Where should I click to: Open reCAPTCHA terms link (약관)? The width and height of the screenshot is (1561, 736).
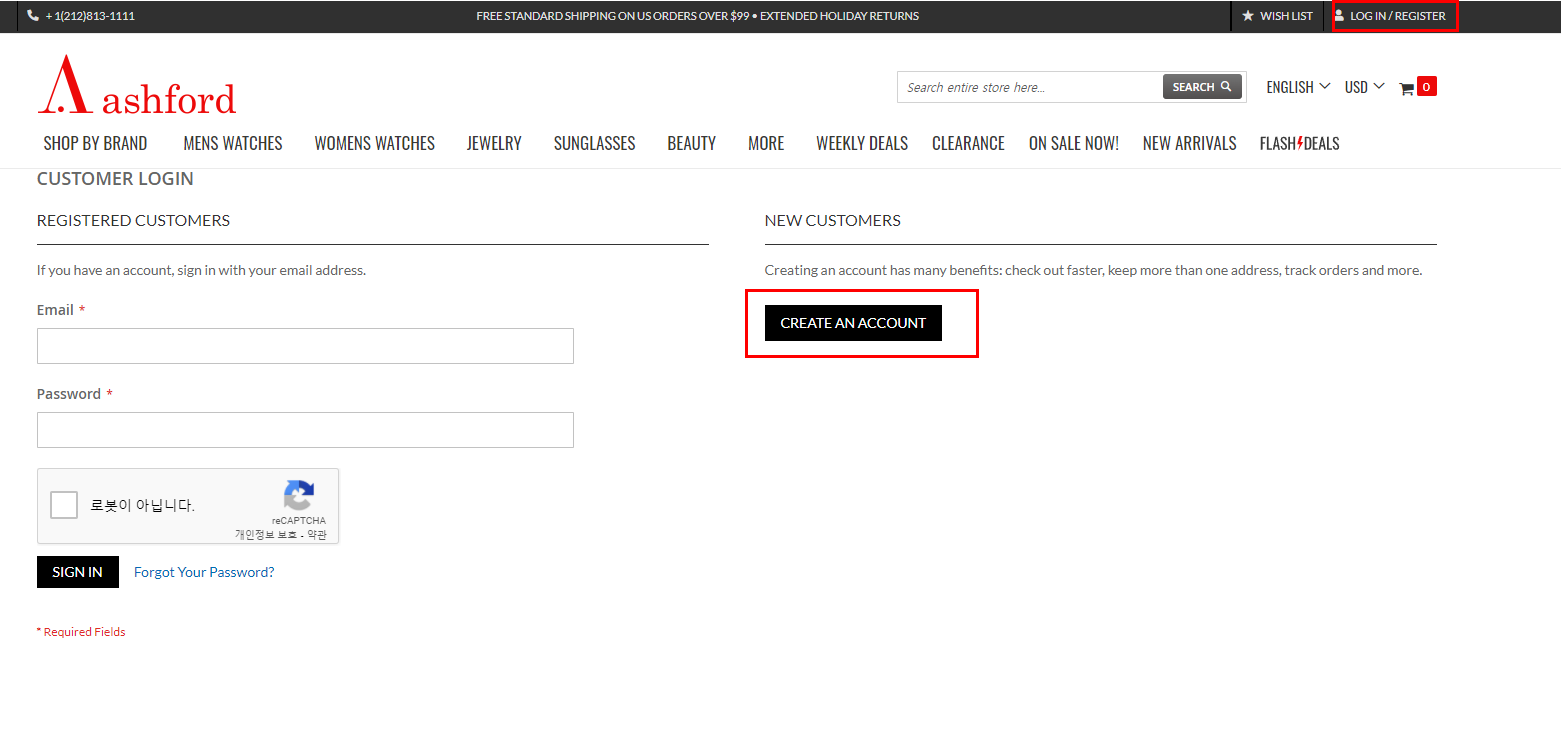(316, 535)
